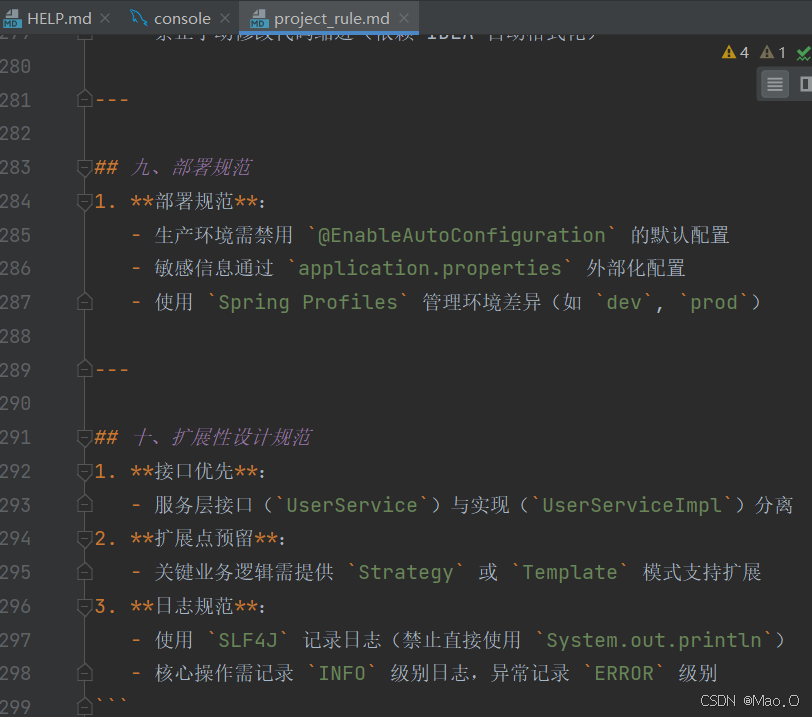Close the console tab
The image size is (812, 717).
[x=225, y=19]
